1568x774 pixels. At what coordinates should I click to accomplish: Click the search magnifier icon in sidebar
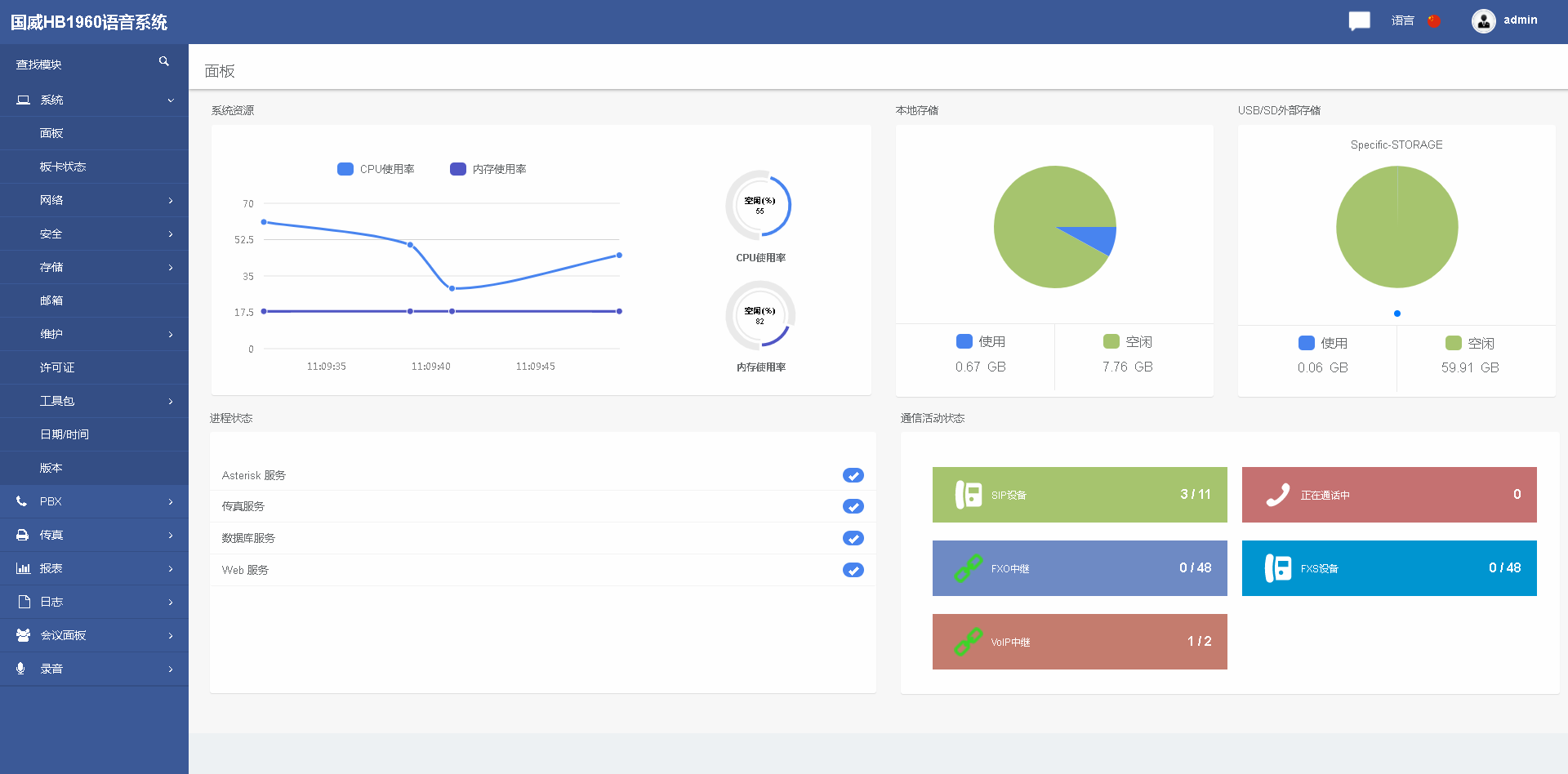pos(164,61)
